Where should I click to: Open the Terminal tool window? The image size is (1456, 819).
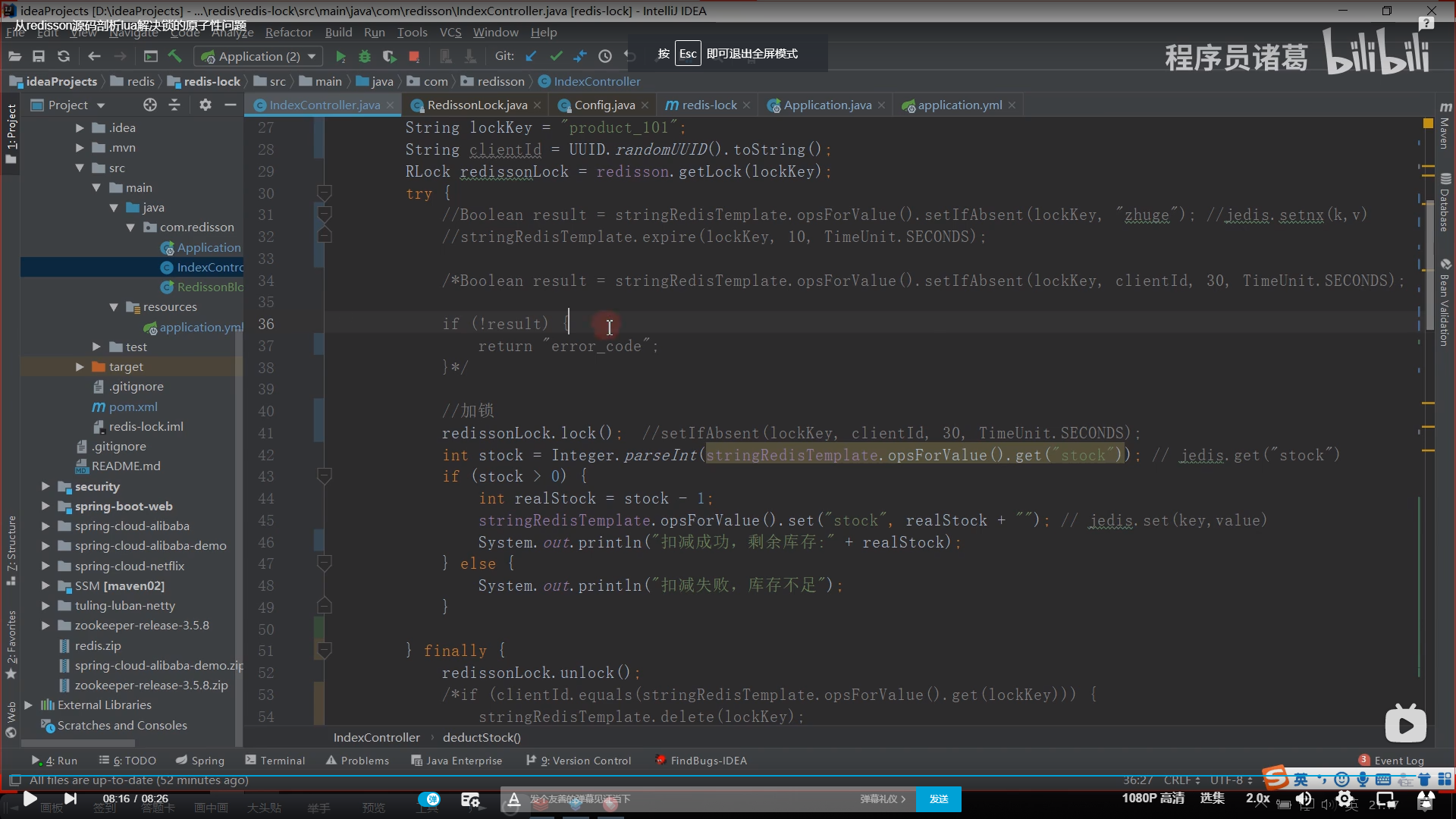275,761
